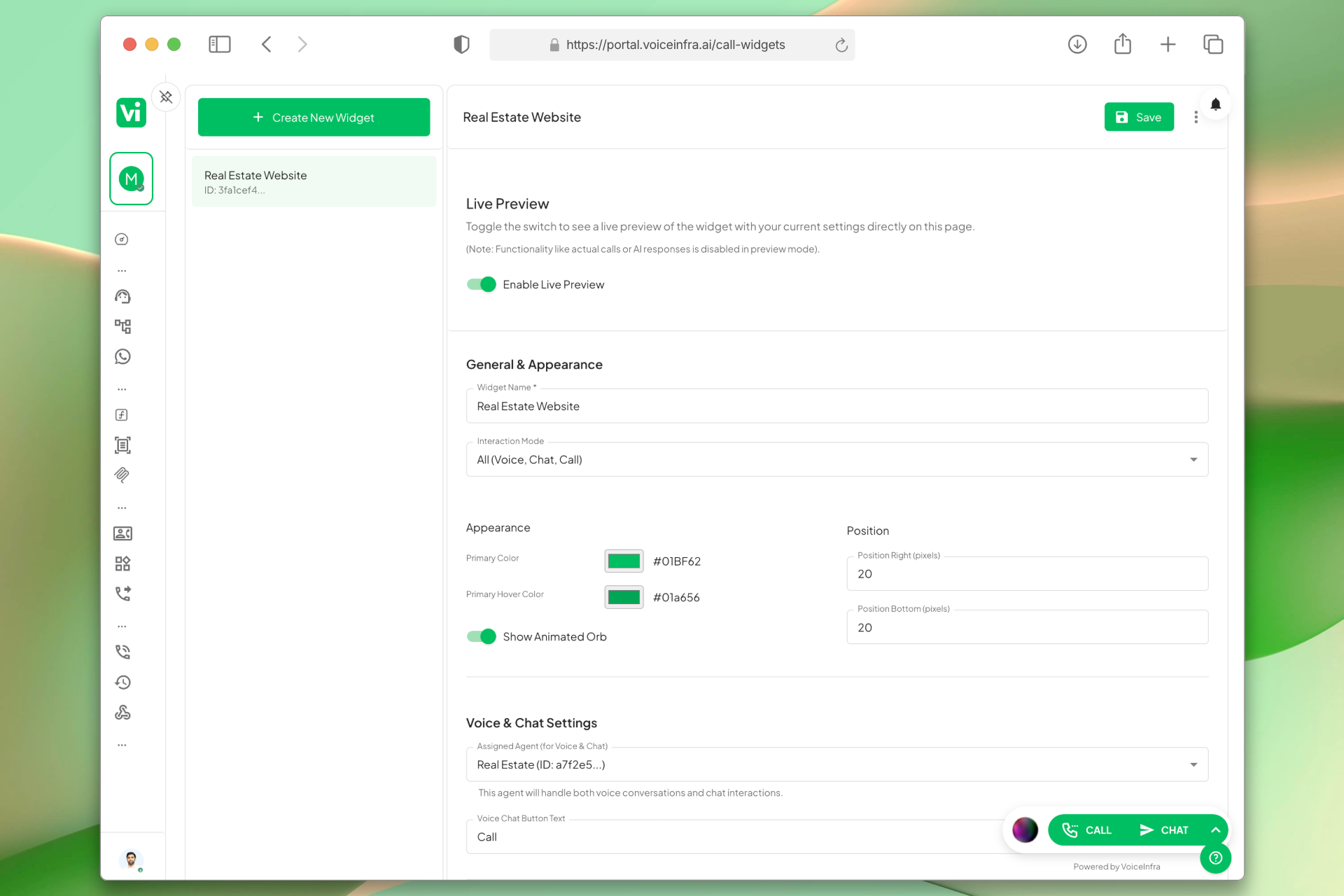1344x896 pixels.
Task: Open the phone calls icon in sidebar
Action: click(122, 652)
